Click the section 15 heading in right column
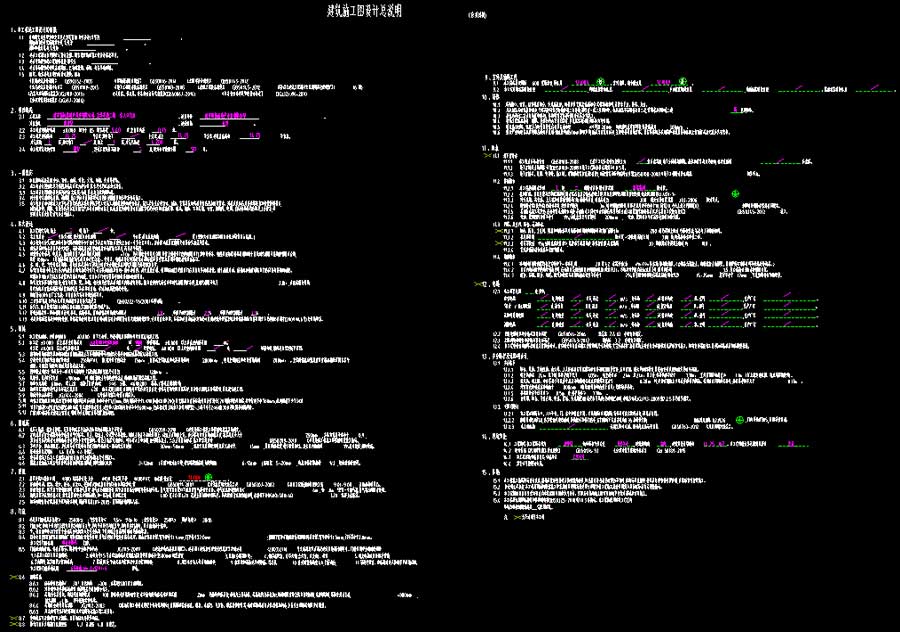Image resolution: width=900 pixels, height=632 pixels. [486, 473]
